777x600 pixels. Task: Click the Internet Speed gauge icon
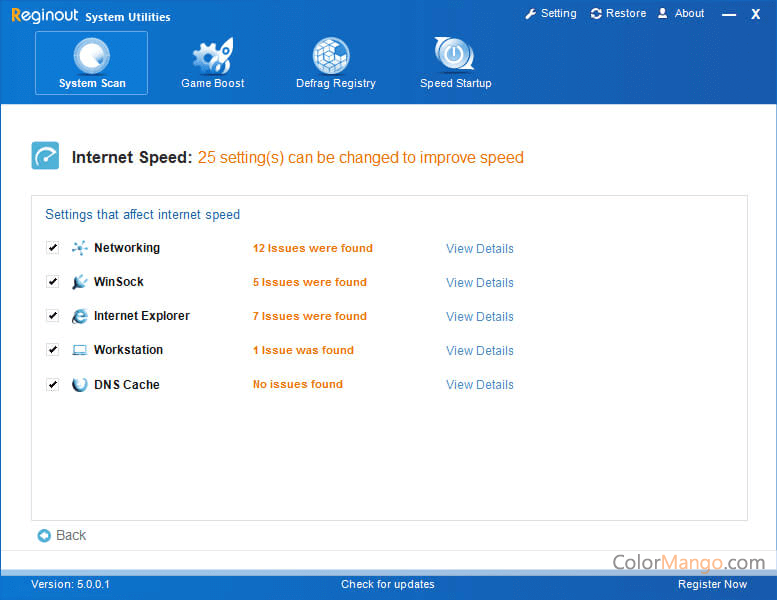(45, 156)
